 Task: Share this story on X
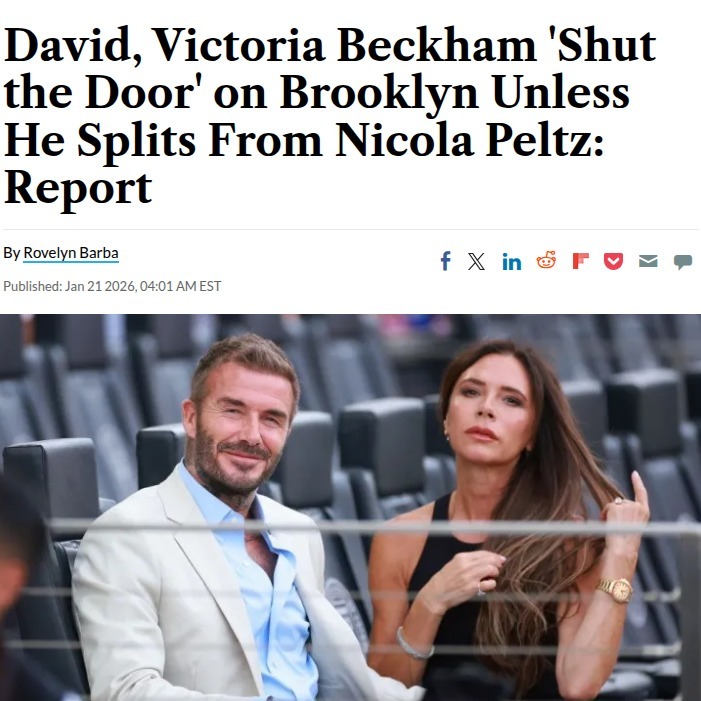coord(477,262)
